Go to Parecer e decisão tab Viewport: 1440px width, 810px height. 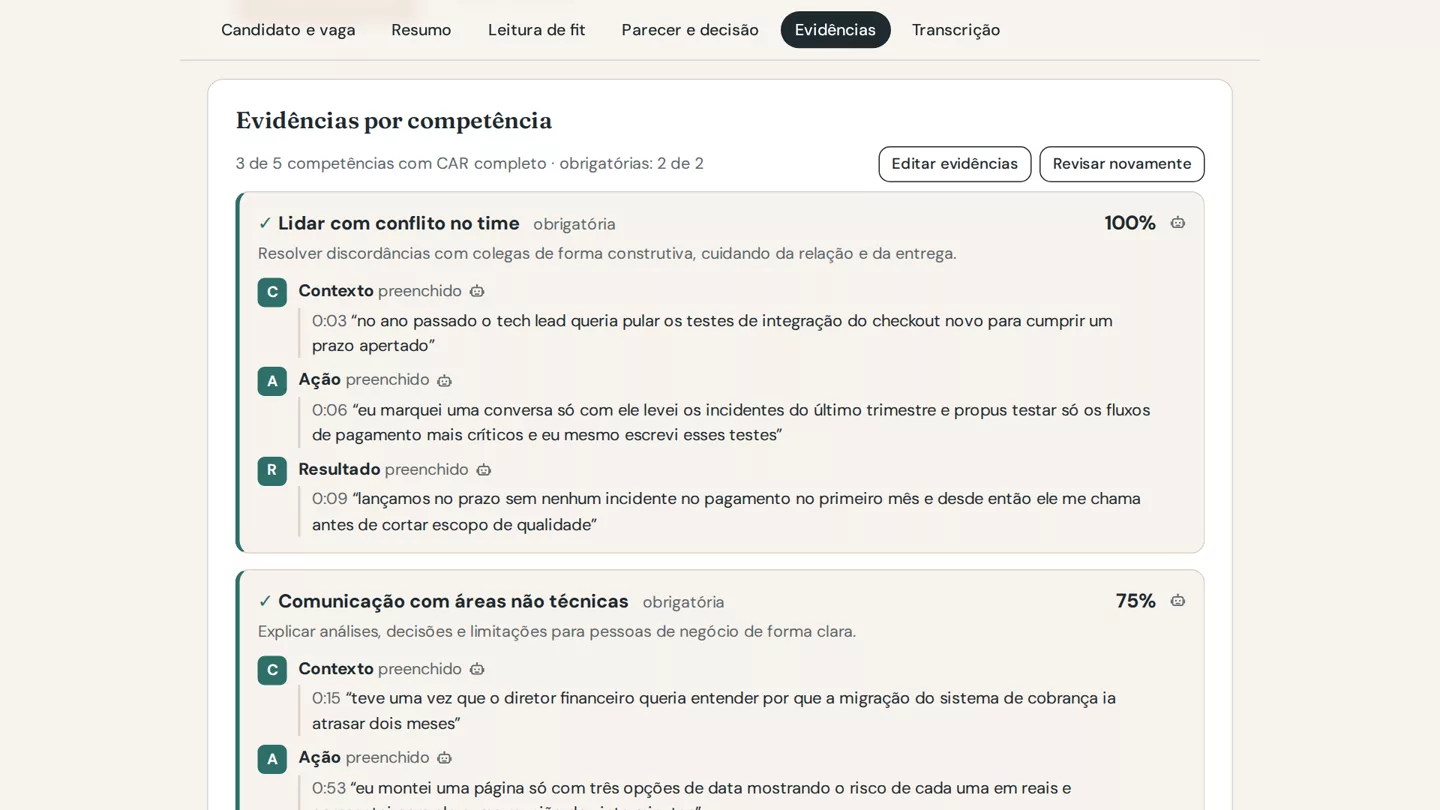pyautogui.click(x=690, y=30)
